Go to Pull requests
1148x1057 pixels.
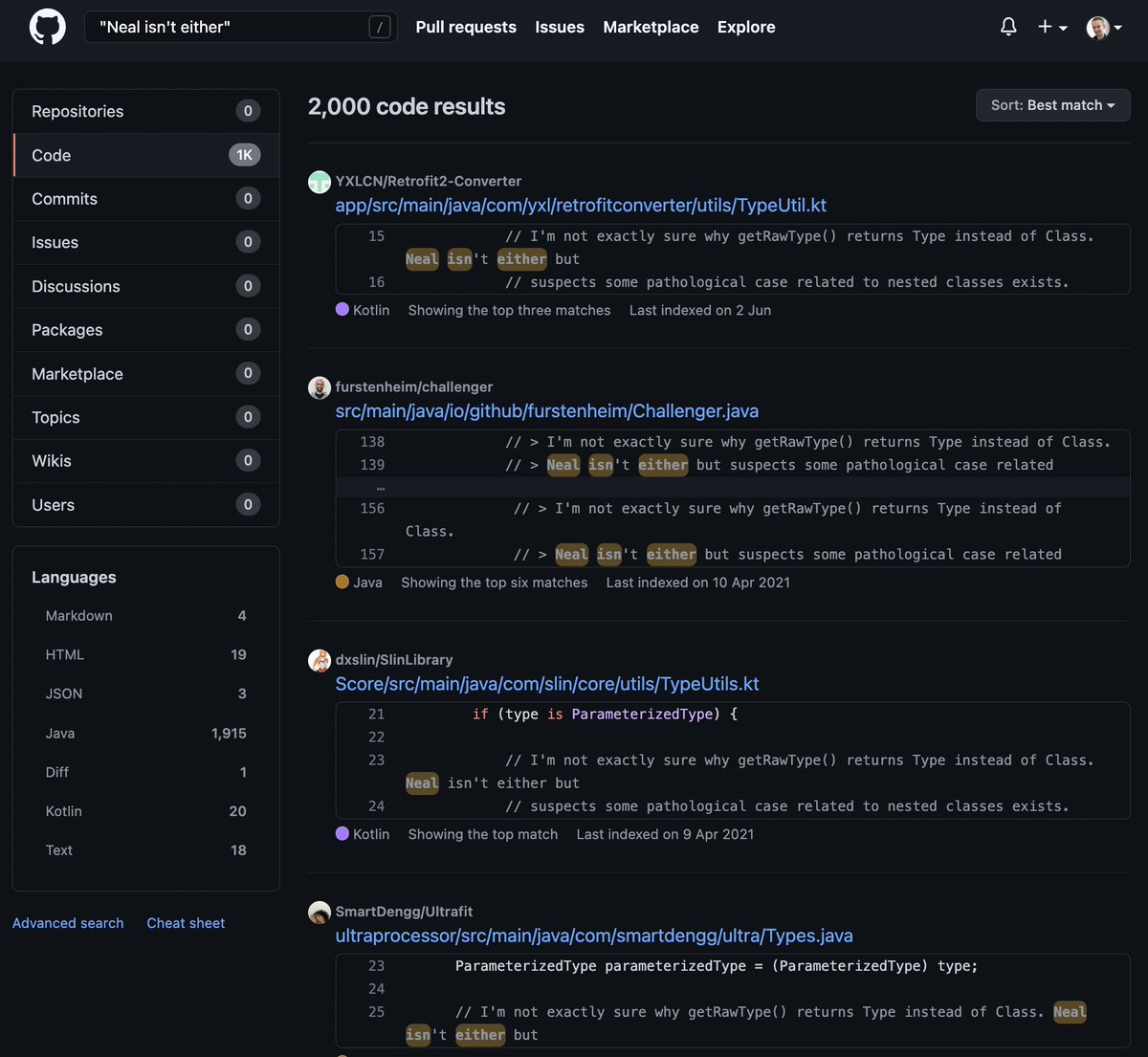tap(466, 27)
